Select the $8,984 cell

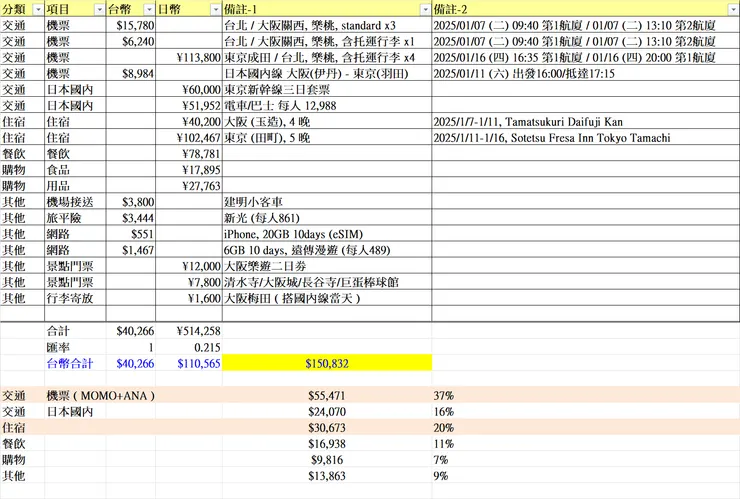click(x=131, y=74)
